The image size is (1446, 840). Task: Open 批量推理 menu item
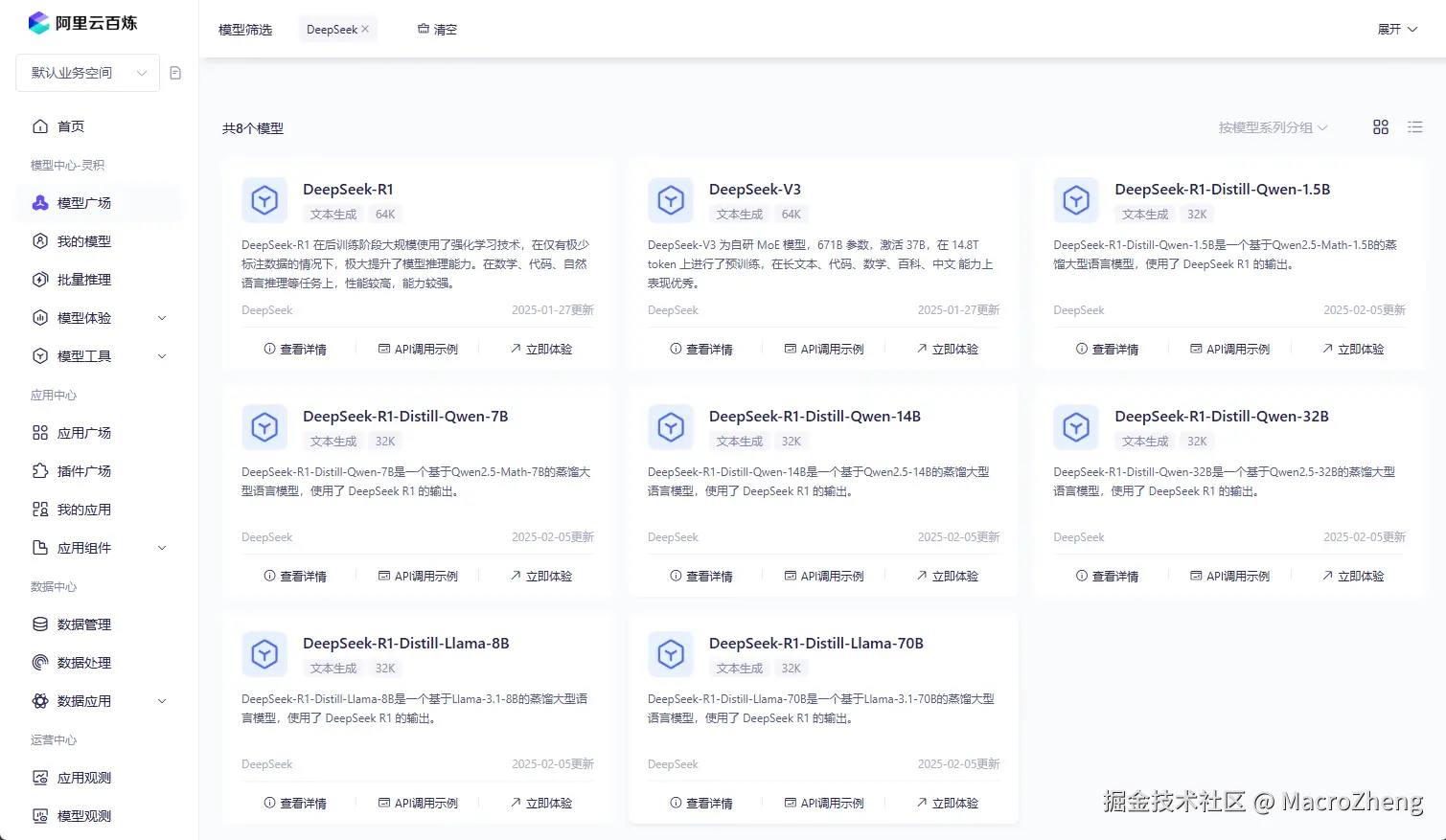99,280
